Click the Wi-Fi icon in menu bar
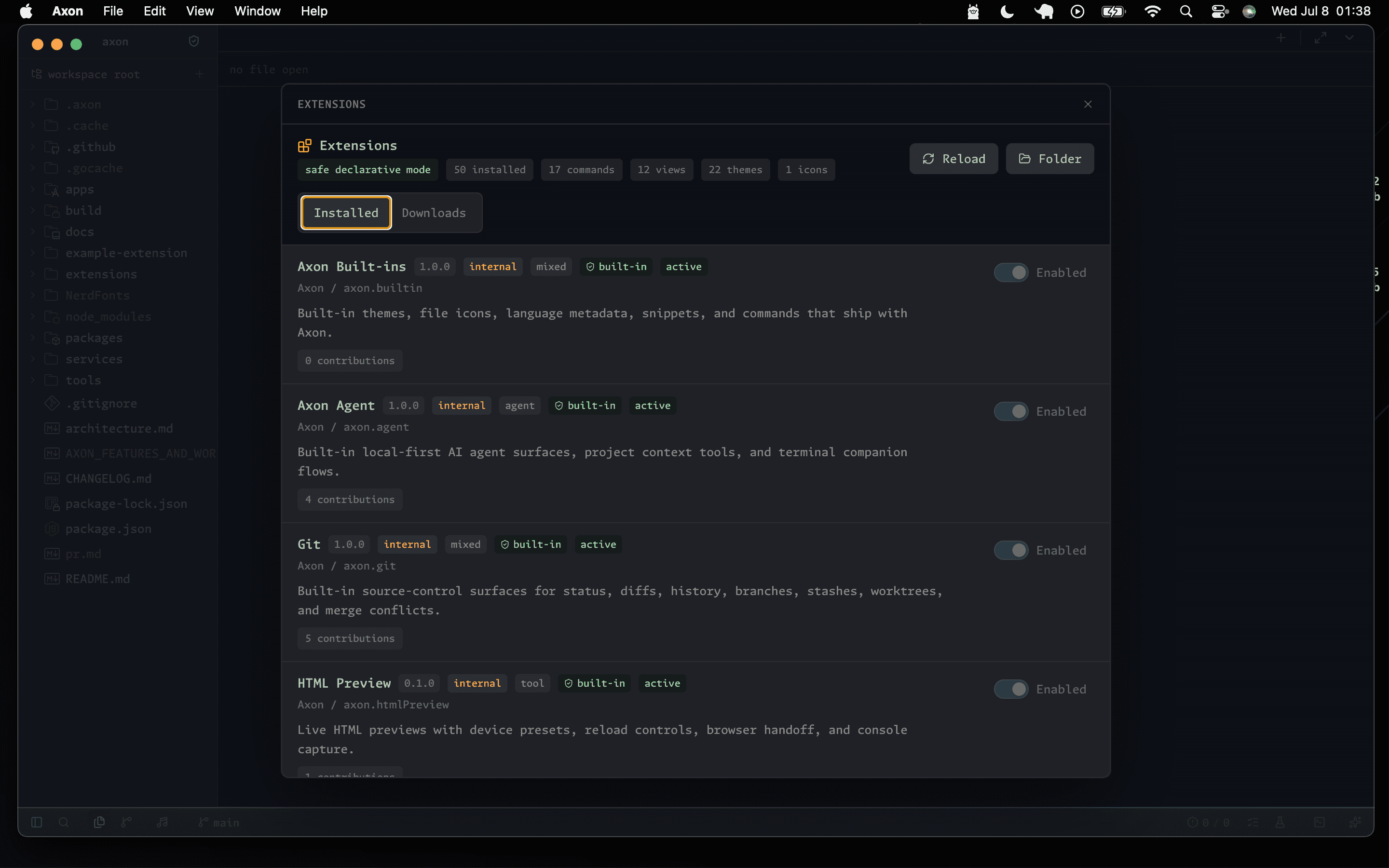 point(1152,12)
